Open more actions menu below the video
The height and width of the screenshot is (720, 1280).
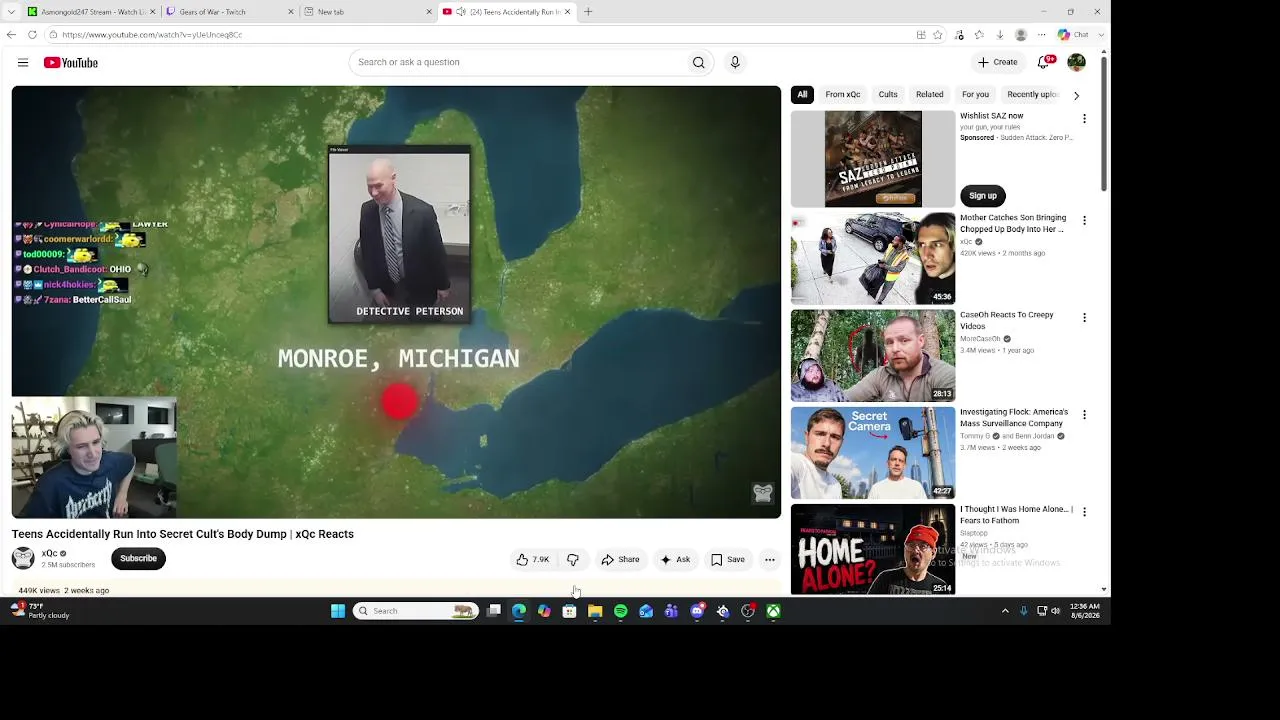(769, 560)
